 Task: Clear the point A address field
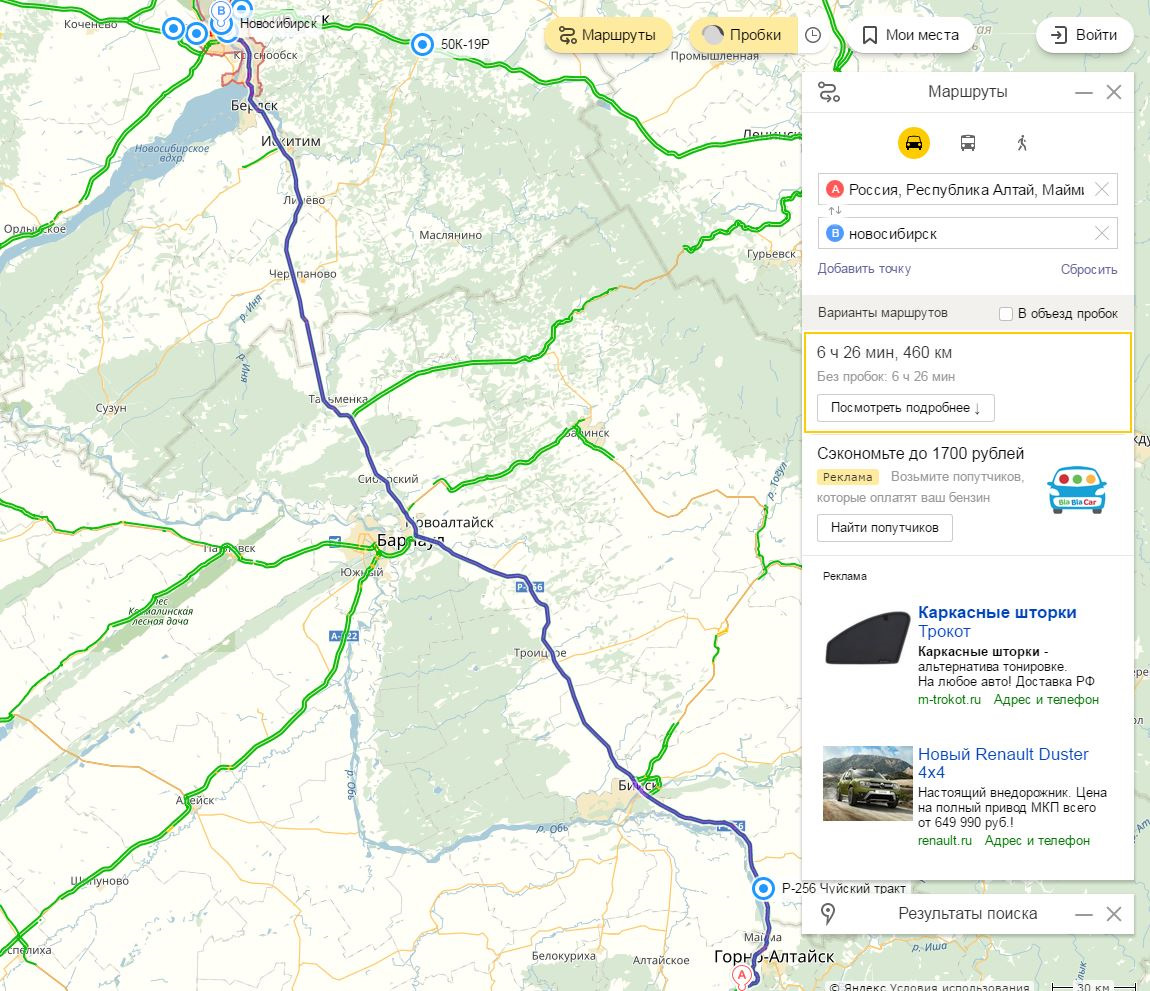coord(1101,189)
